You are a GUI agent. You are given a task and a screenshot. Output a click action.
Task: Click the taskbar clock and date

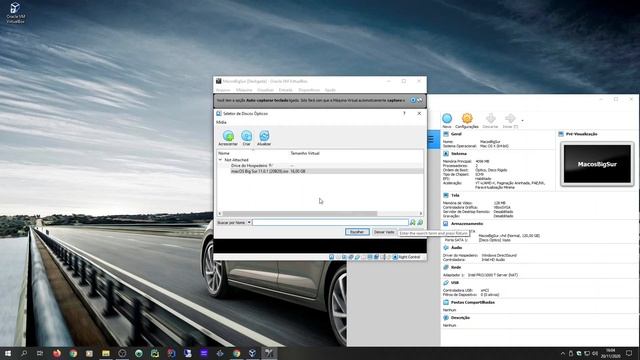click(x=611, y=353)
